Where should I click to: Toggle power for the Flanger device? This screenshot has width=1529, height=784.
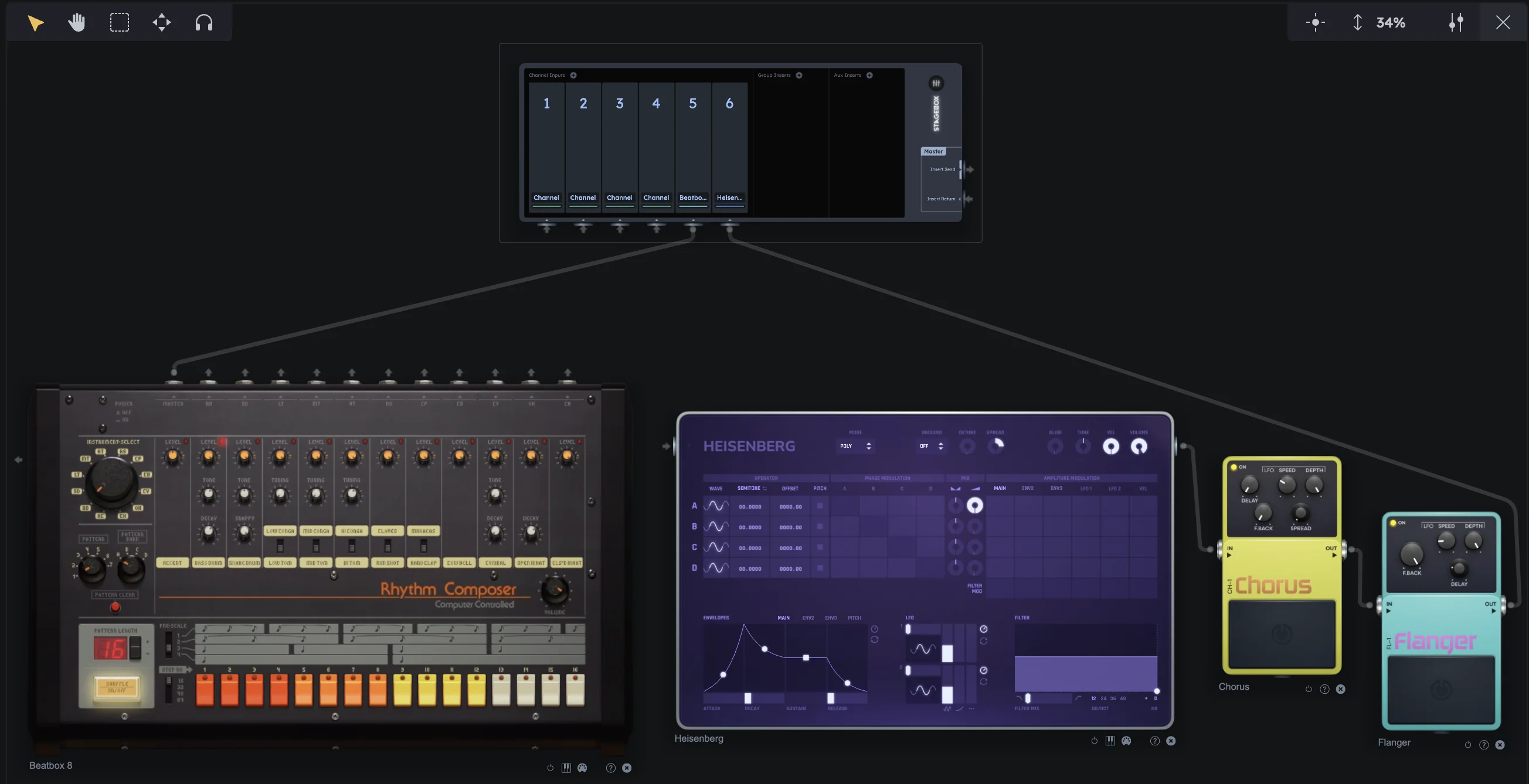click(1467, 745)
